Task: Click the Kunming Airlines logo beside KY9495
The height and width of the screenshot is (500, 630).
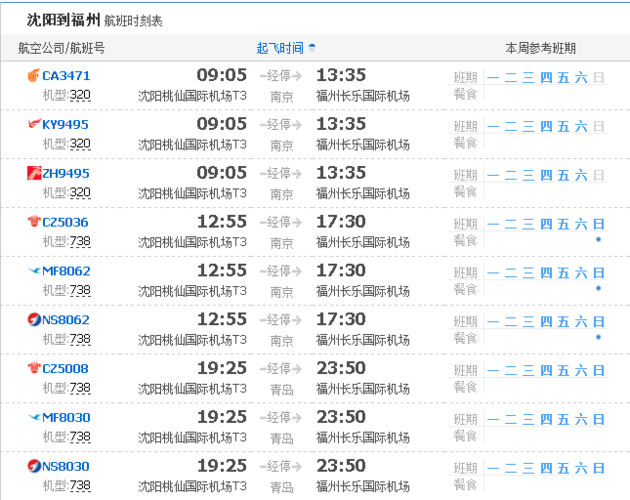Action: pyautogui.click(x=34, y=124)
